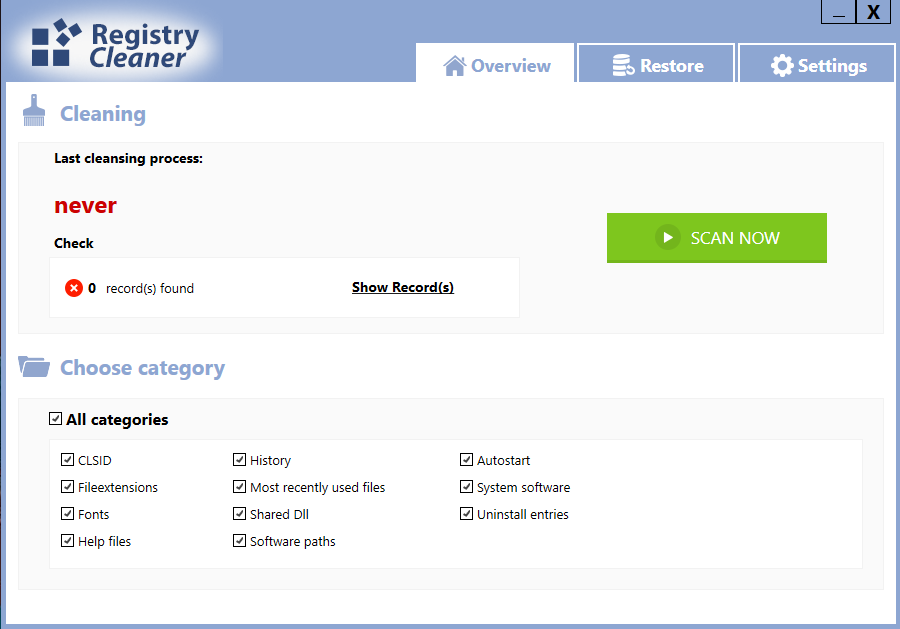Screen dimensions: 900x629
Task: Disable the Shared Dll checkbox
Action: (x=239, y=513)
